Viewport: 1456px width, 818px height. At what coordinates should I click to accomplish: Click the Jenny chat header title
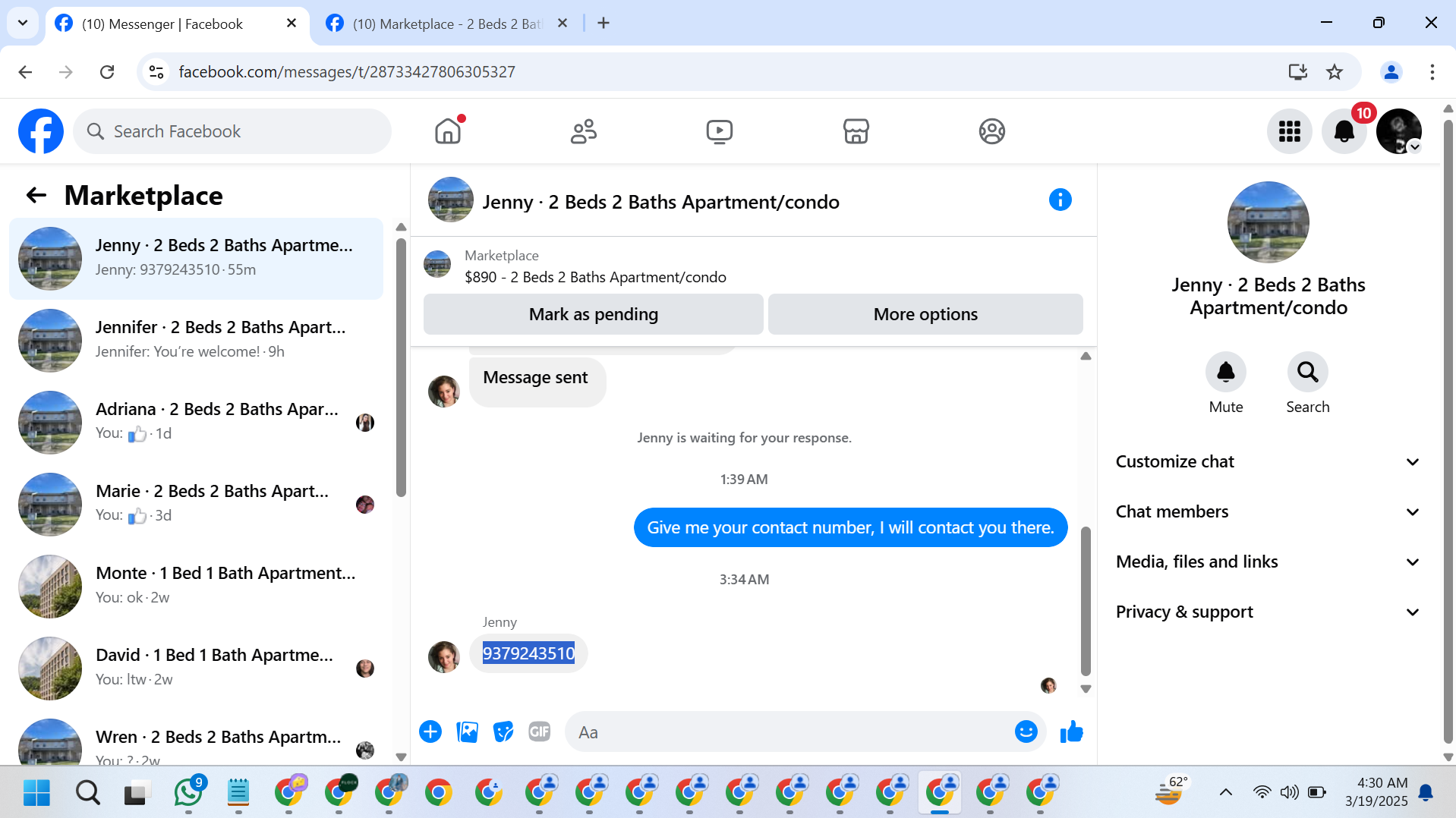(x=660, y=202)
